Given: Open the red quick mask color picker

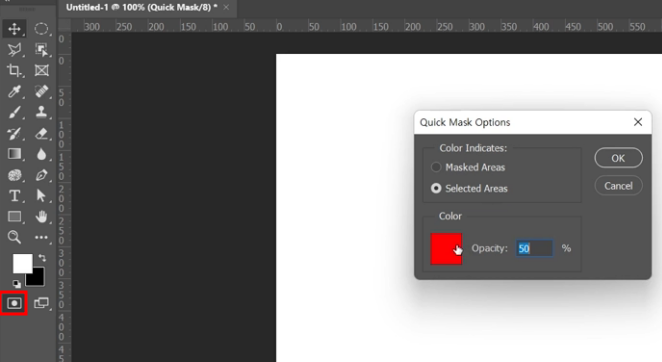Looking at the screenshot, I should pos(446,249).
